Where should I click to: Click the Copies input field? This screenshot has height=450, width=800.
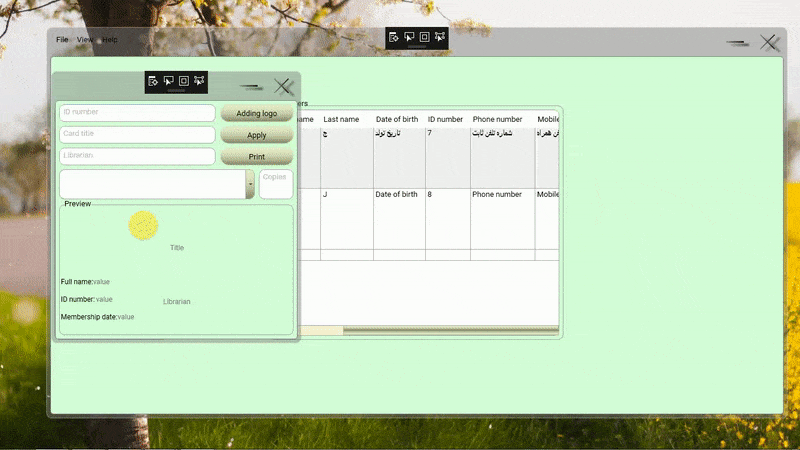(276, 184)
